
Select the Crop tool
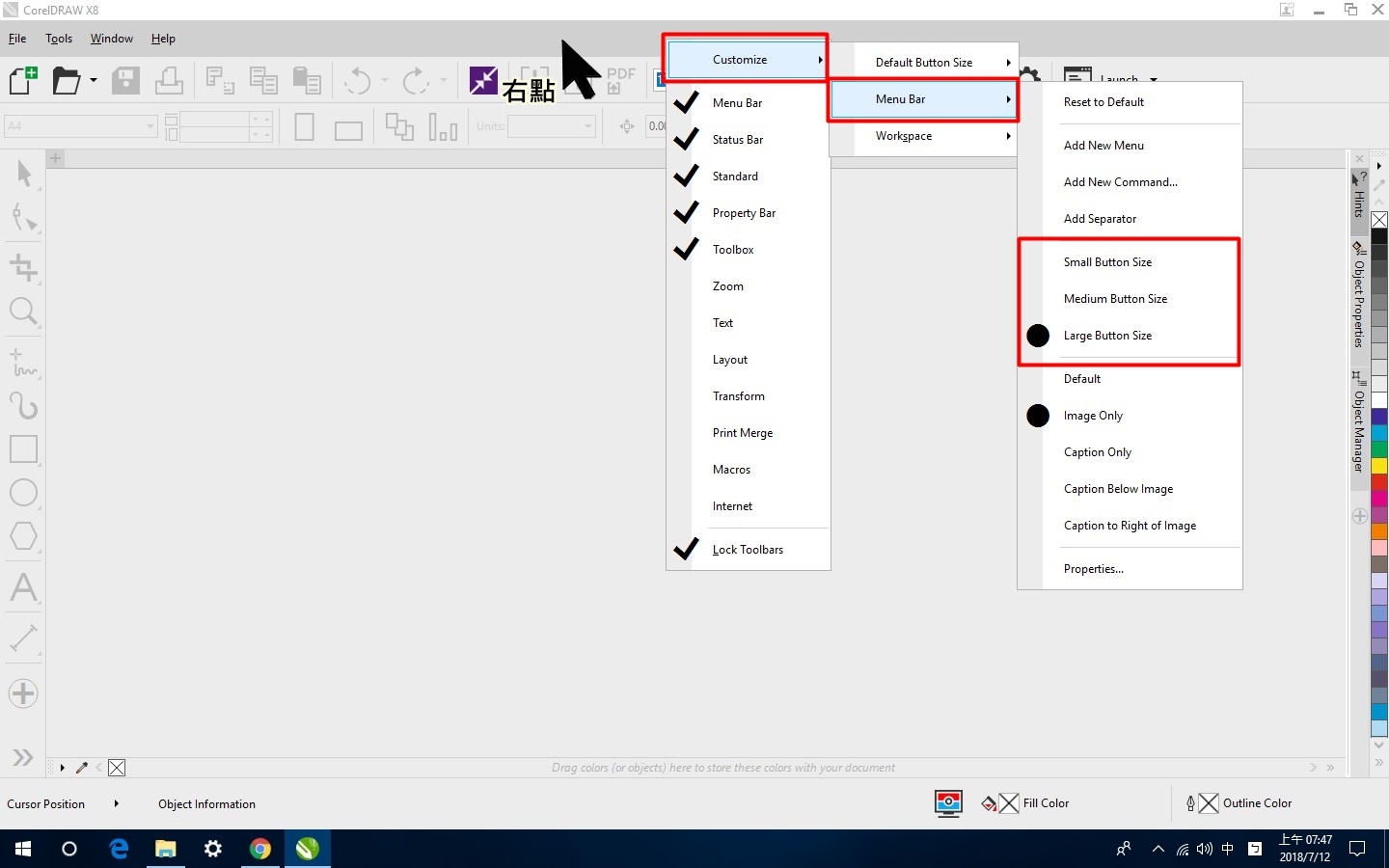coord(23,267)
